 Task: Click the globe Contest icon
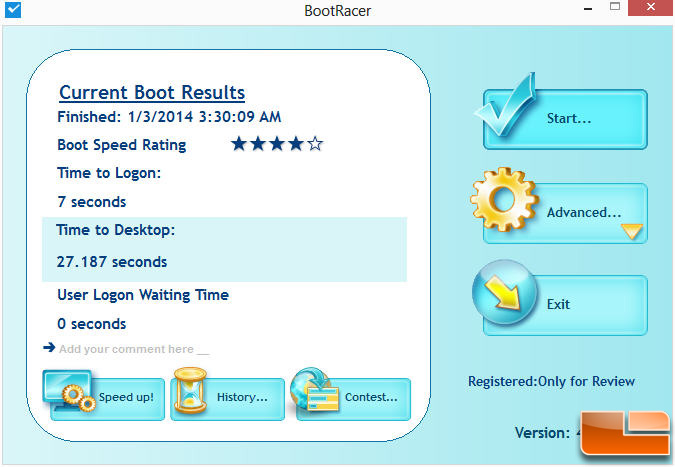coord(315,389)
